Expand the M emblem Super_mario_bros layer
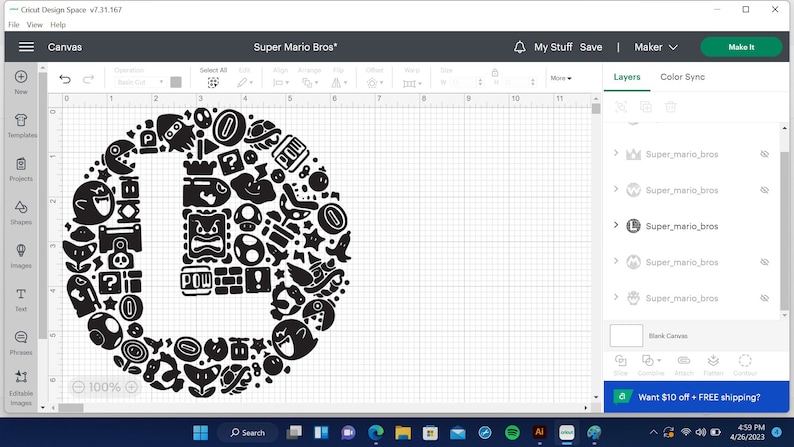 616,261
